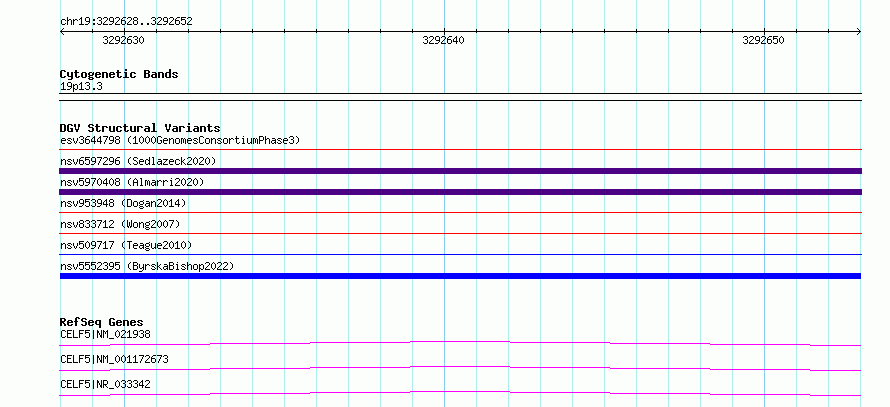Click the blue bar under nsv5552395
The width and height of the screenshot is (890, 407).
pos(461,276)
